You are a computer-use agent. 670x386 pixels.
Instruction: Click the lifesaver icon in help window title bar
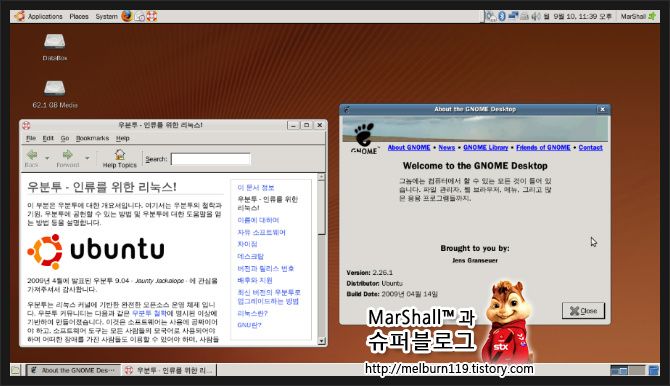coord(26,125)
